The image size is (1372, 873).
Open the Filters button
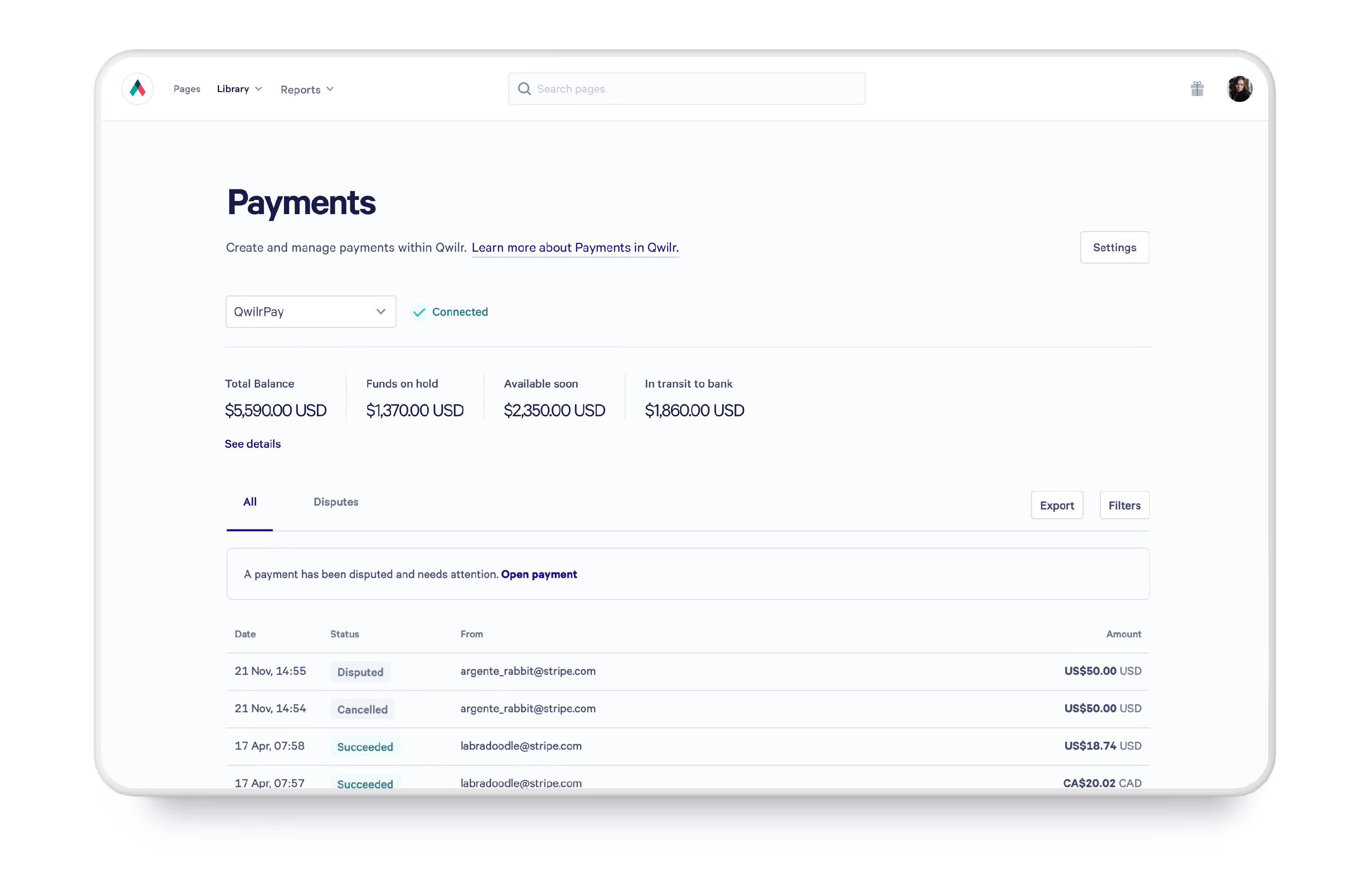click(x=1124, y=505)
